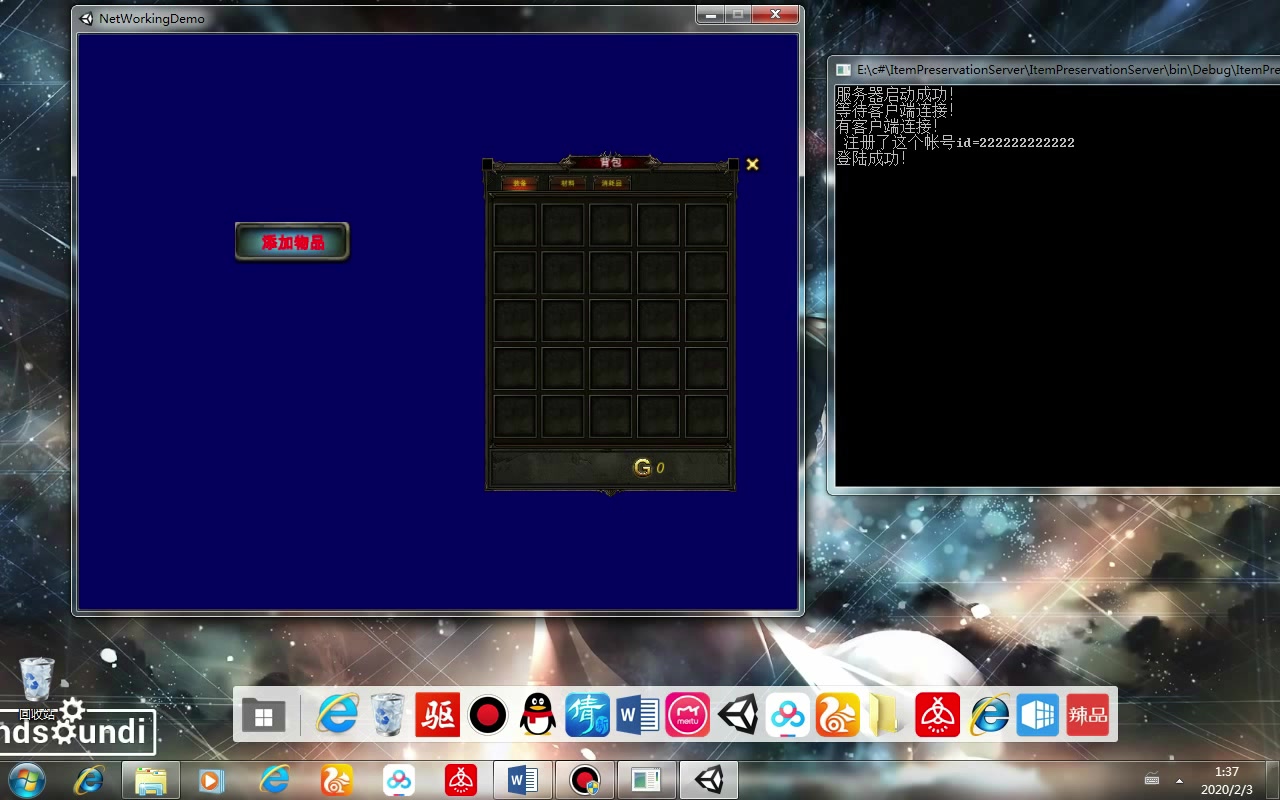Image resolution: width=1280 pixels, height=800 pixels.
Task: Click console line with id=222222222222
Action: 959,142
